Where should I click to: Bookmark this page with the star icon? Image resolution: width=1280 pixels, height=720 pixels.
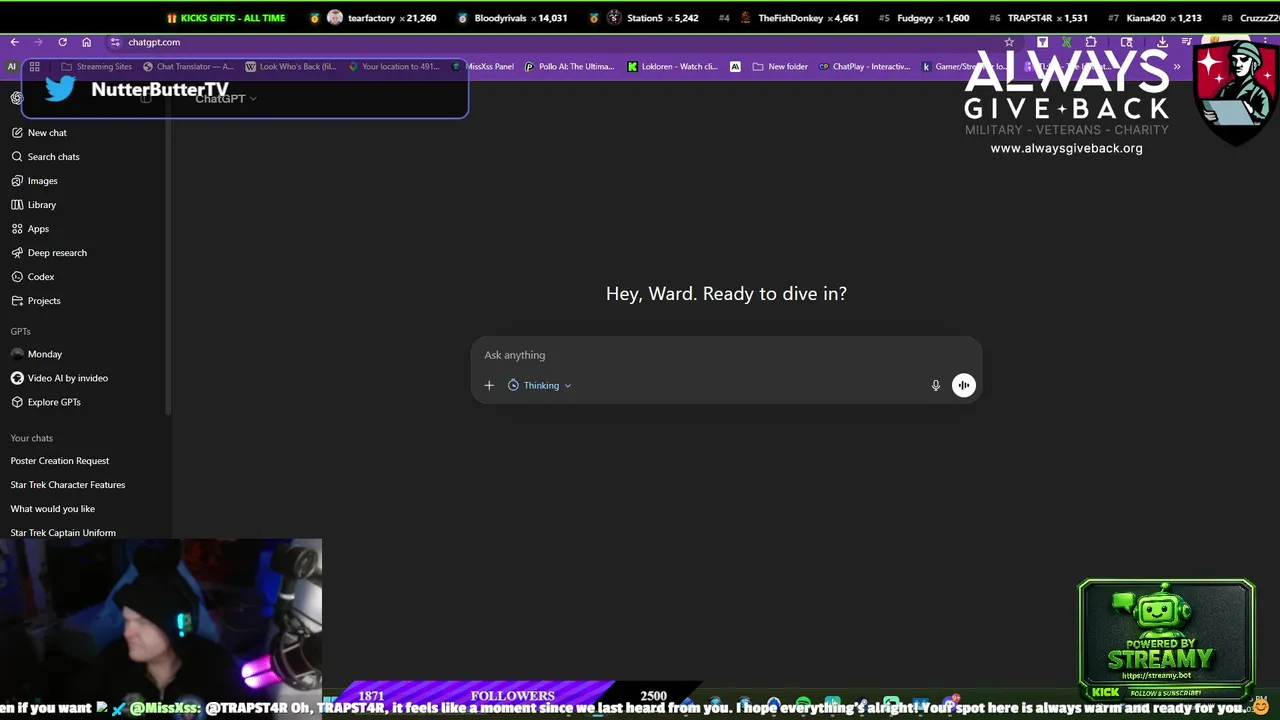coord(1009,42)
